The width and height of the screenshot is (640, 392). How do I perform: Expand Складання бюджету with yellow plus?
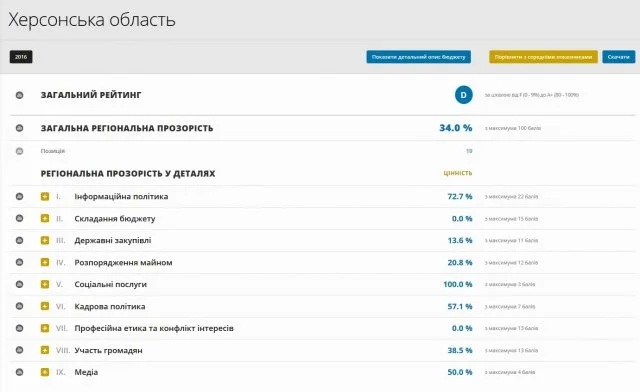pos(45,218)
